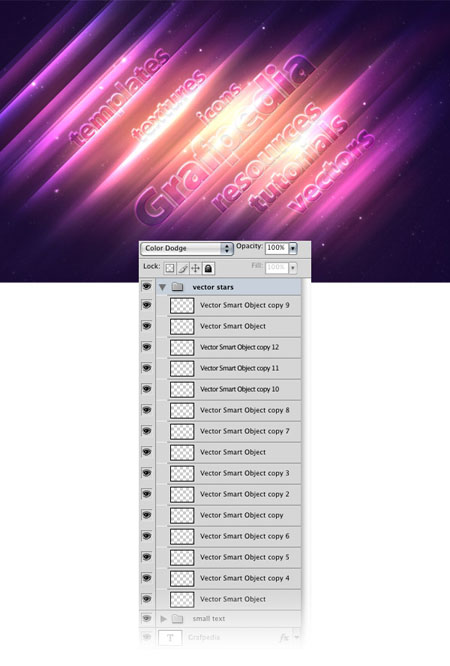Image resolution: width=450 pixels, height=666 pixels.
Task: Click thumbnail of Vector Smart Object copy 3
Action: pyautogui.click(x=182, y=474)
